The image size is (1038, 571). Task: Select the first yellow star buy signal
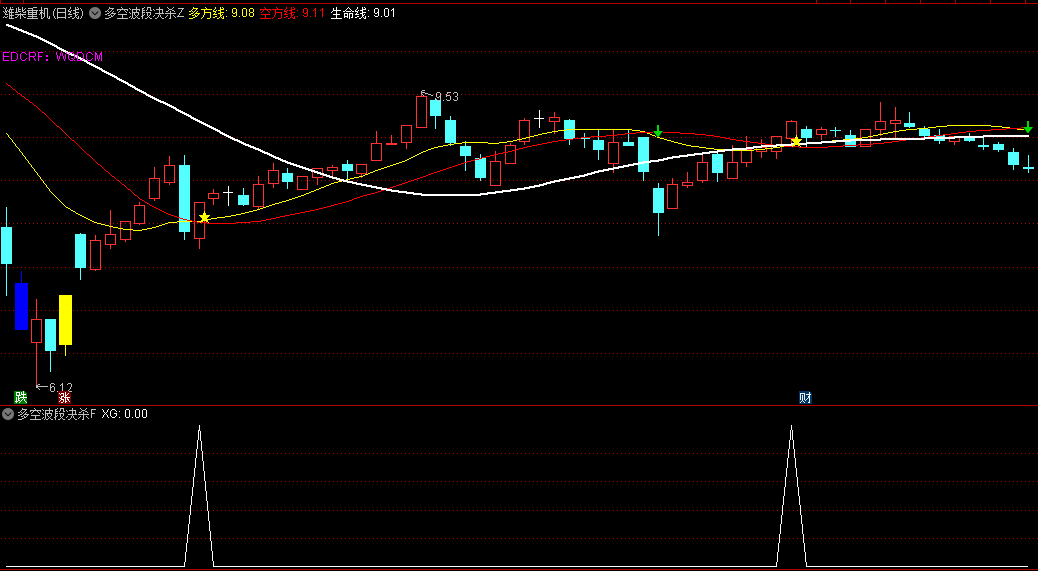click(x=205, y=217)
